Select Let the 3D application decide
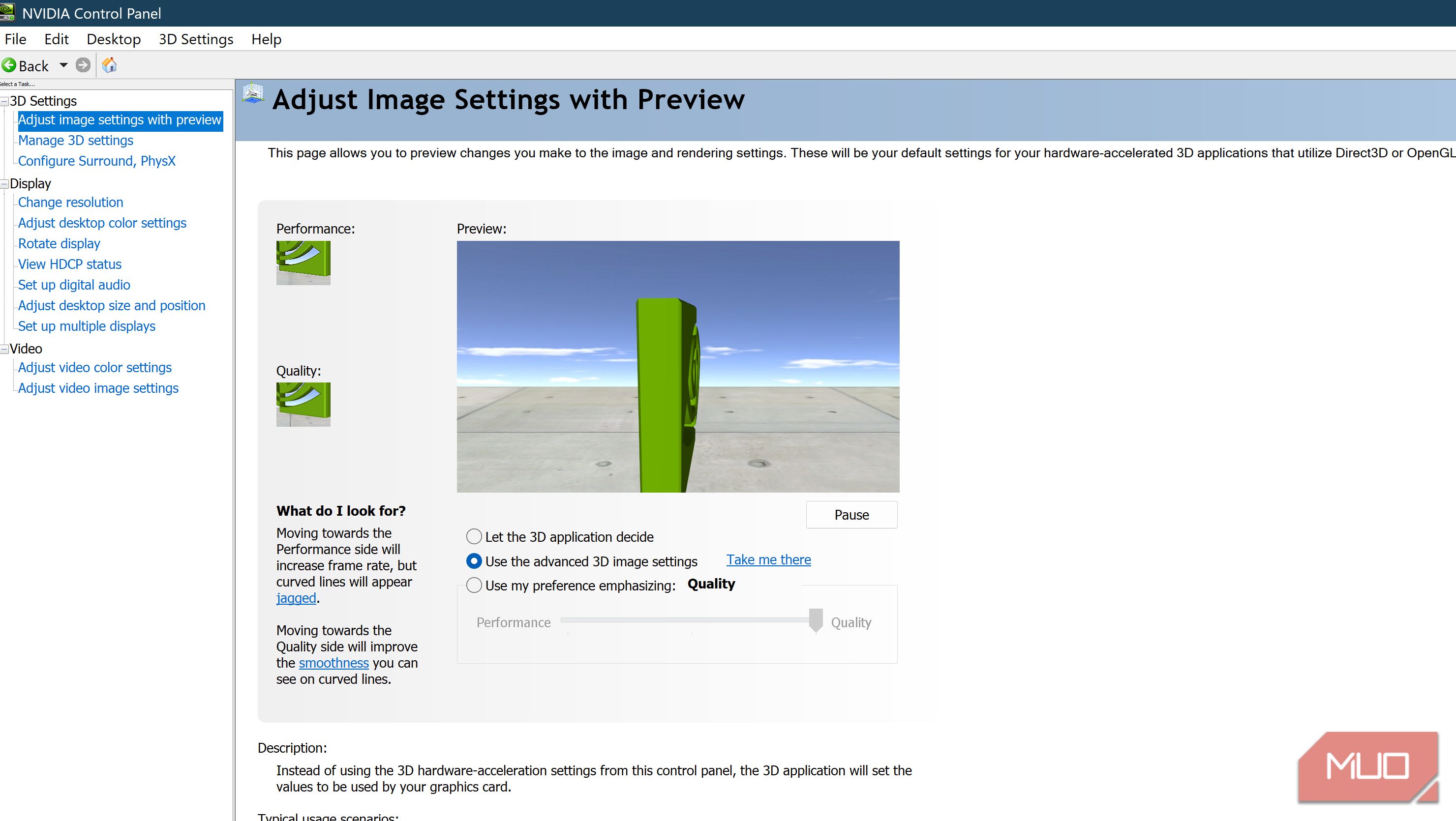The width and height of the screenshot is (1456, 821). pyautogui.click(x=474, y=536)
